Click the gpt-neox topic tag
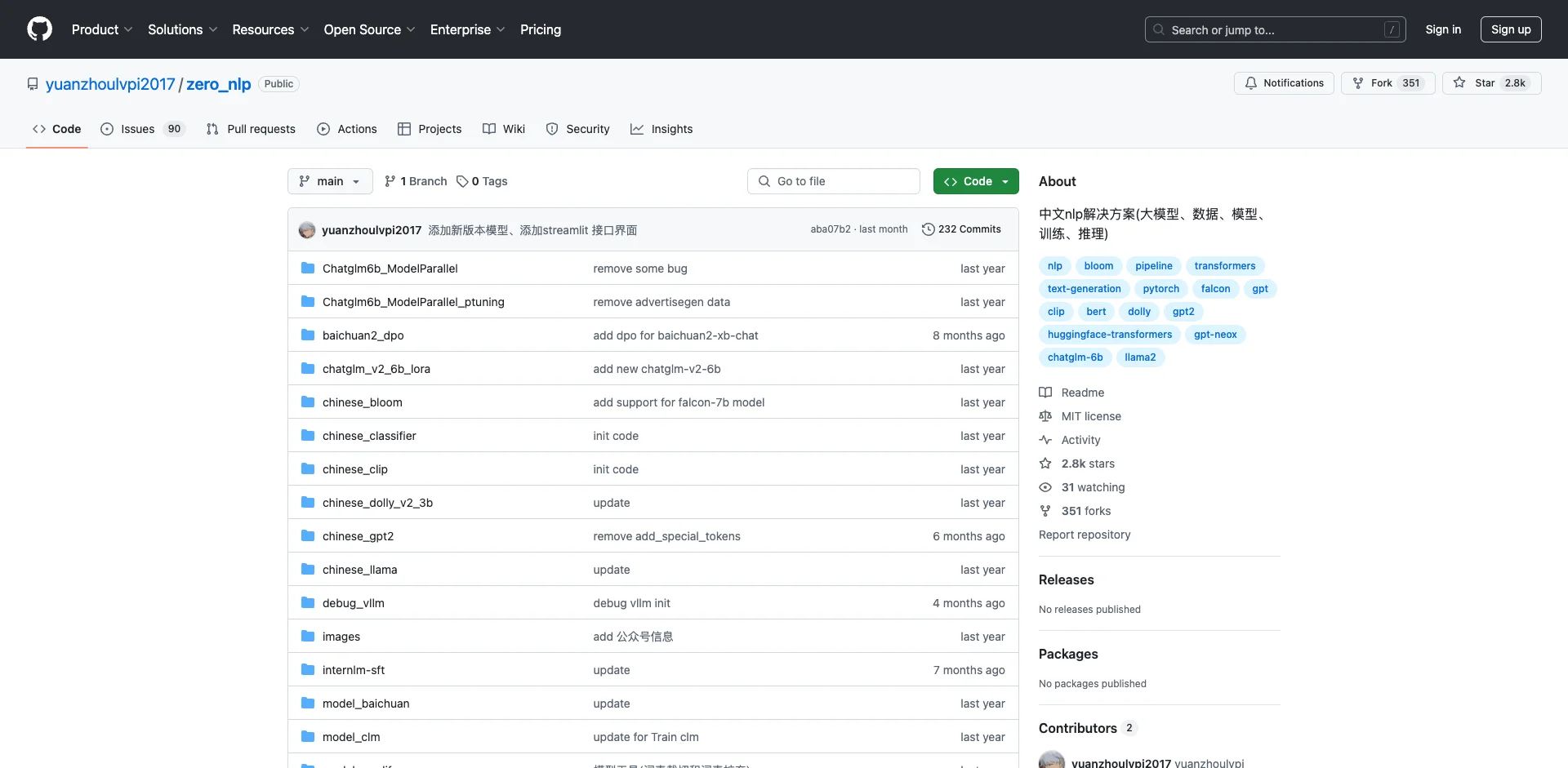1568x768 pixels. coord(1215,335)
